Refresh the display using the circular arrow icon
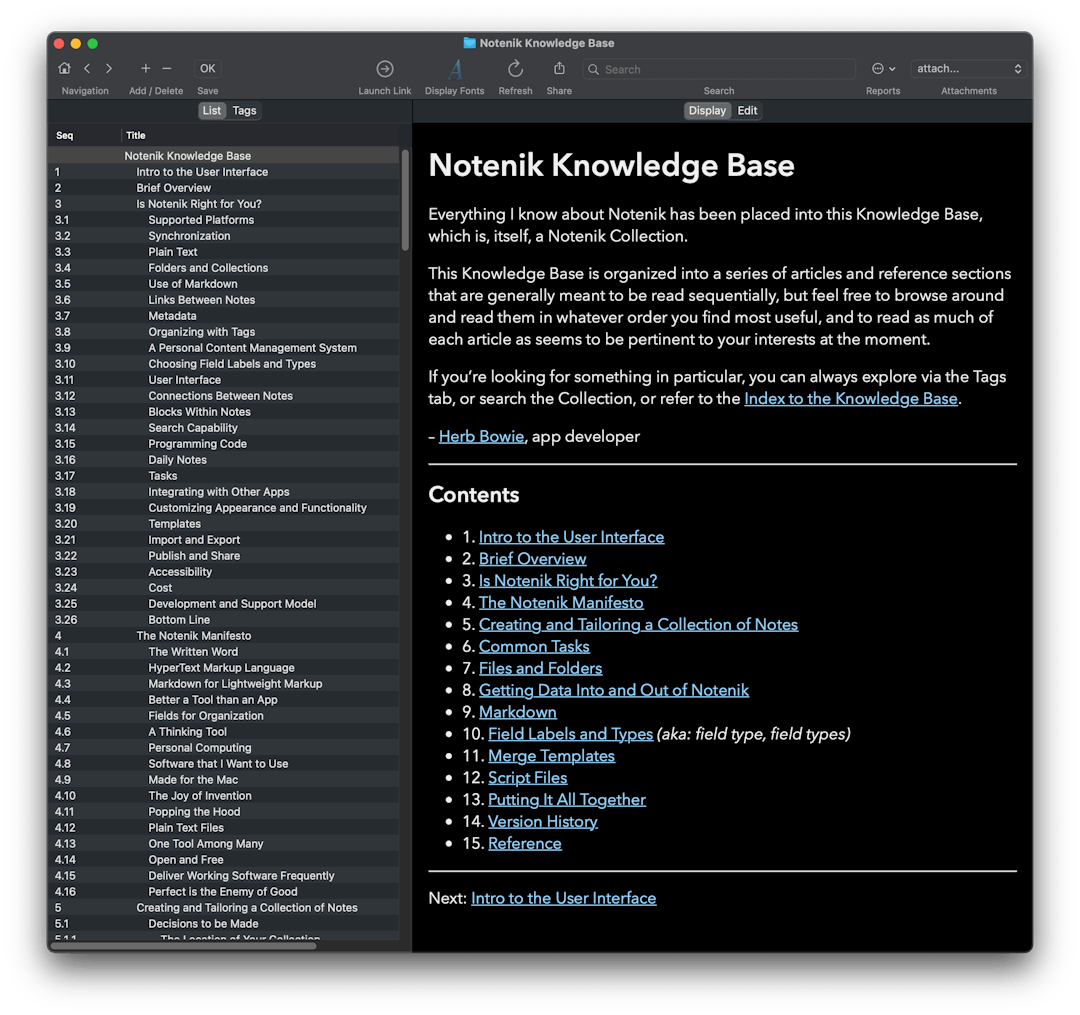1080x1015 pixels. click(x=515, y=69)
